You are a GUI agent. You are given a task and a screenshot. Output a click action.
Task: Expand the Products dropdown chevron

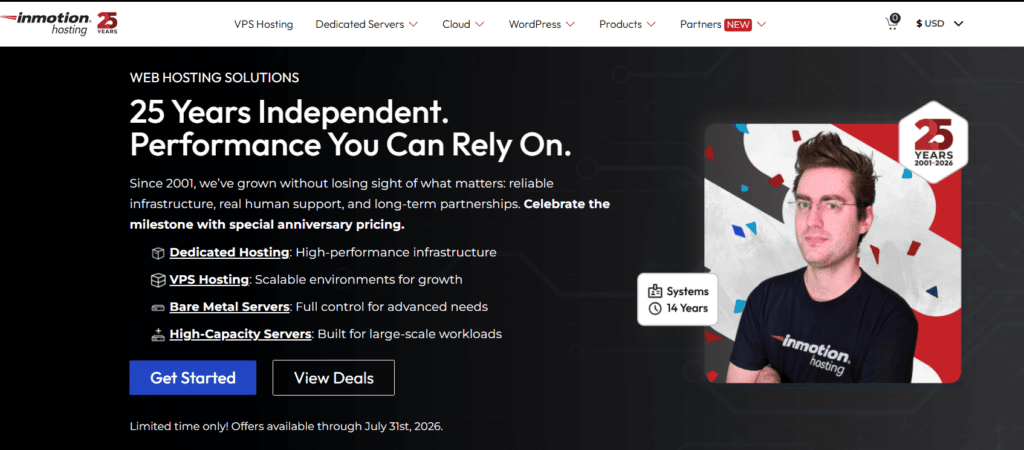[651, 25]
